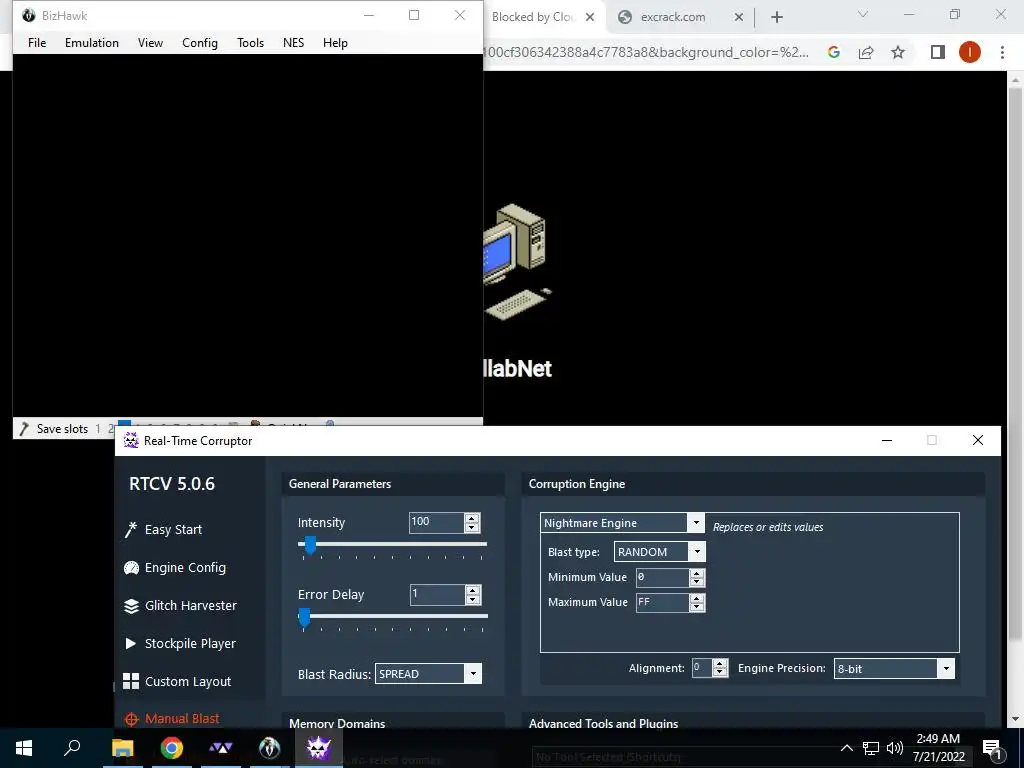Viewport: 1024px width, 768px height.
Task: Decrease Maximum Value with the down arrow
Action: pos(697,607)
